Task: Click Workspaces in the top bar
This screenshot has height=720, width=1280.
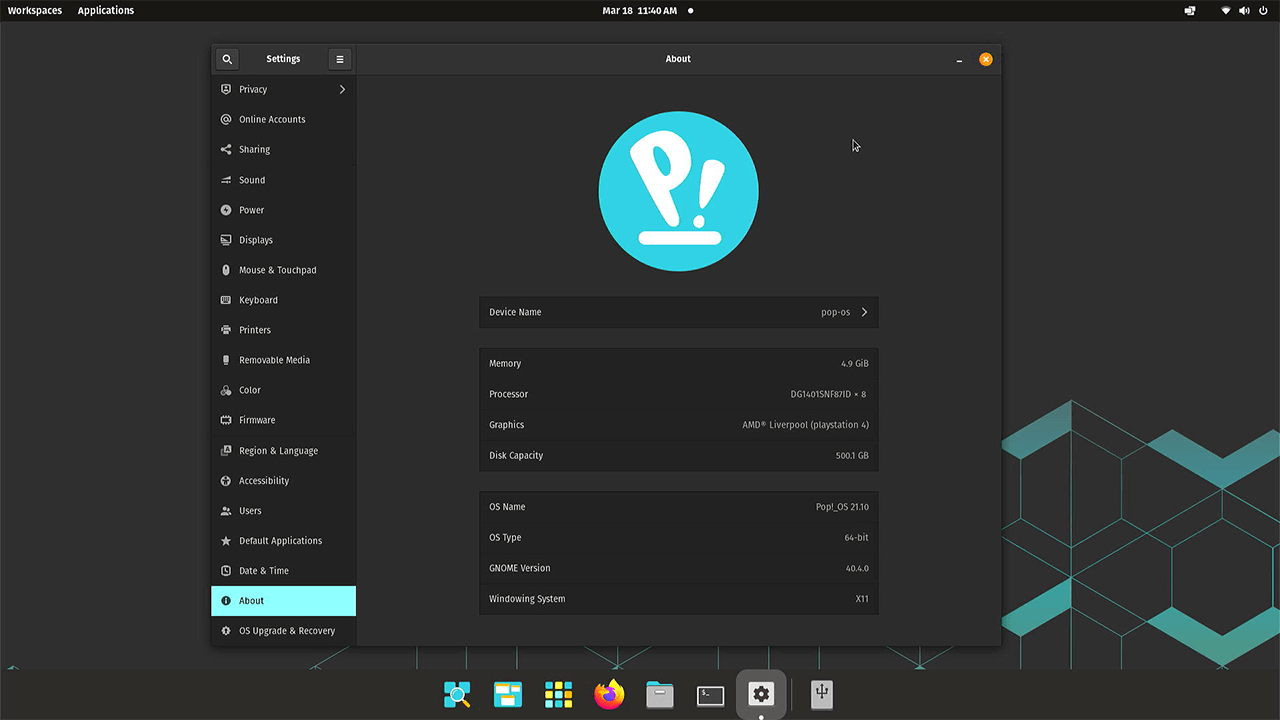Action: [35, 10]
